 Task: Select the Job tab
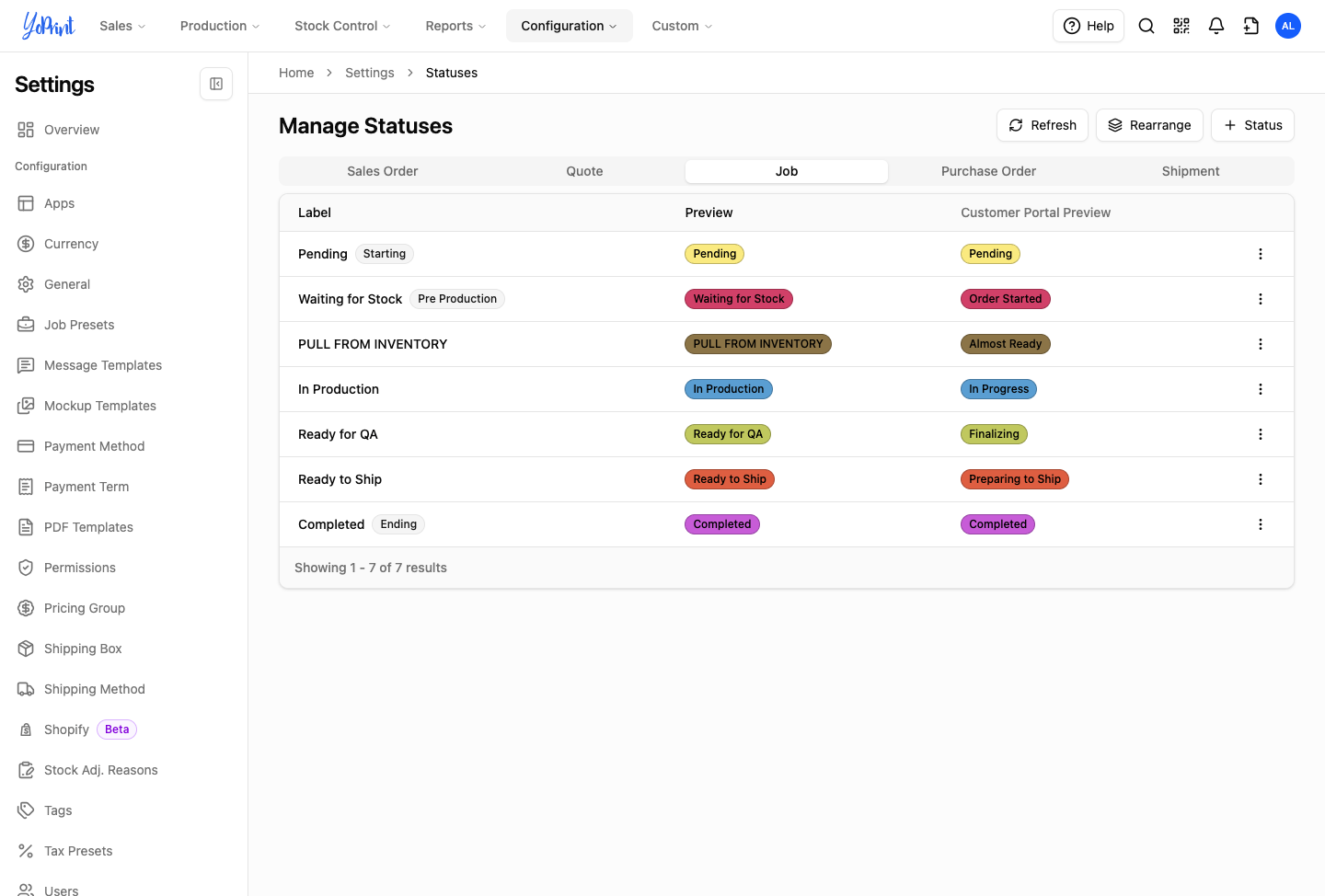pos(787,171)
